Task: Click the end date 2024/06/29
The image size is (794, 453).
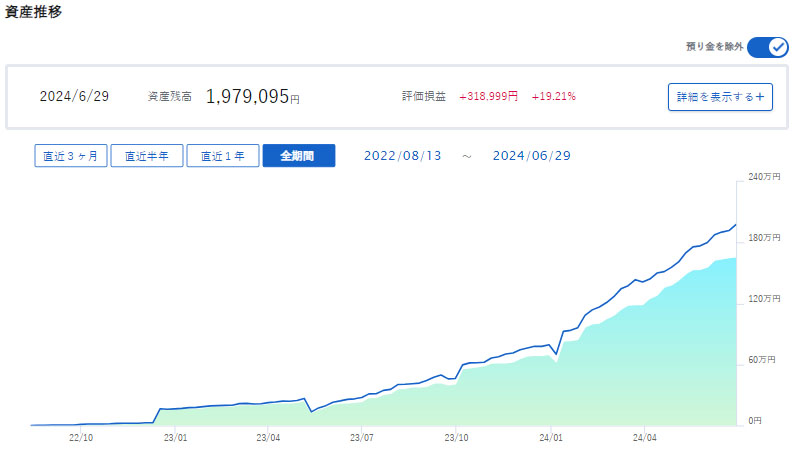Action: tap(531, 156)
